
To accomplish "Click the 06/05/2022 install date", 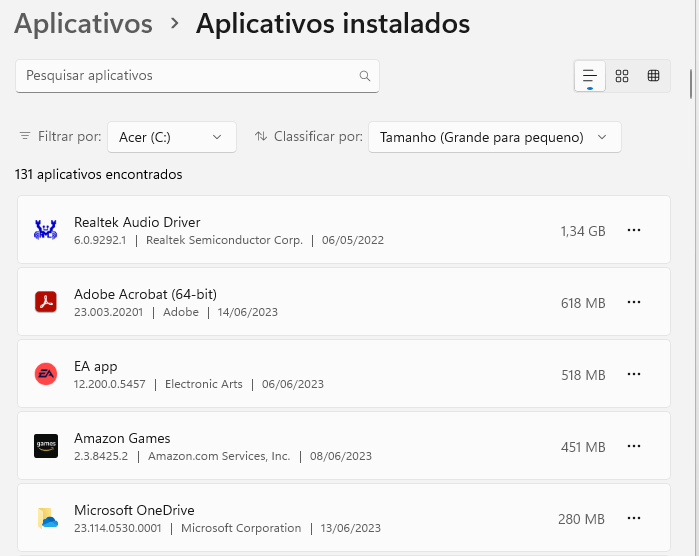I will pos(353,240).
